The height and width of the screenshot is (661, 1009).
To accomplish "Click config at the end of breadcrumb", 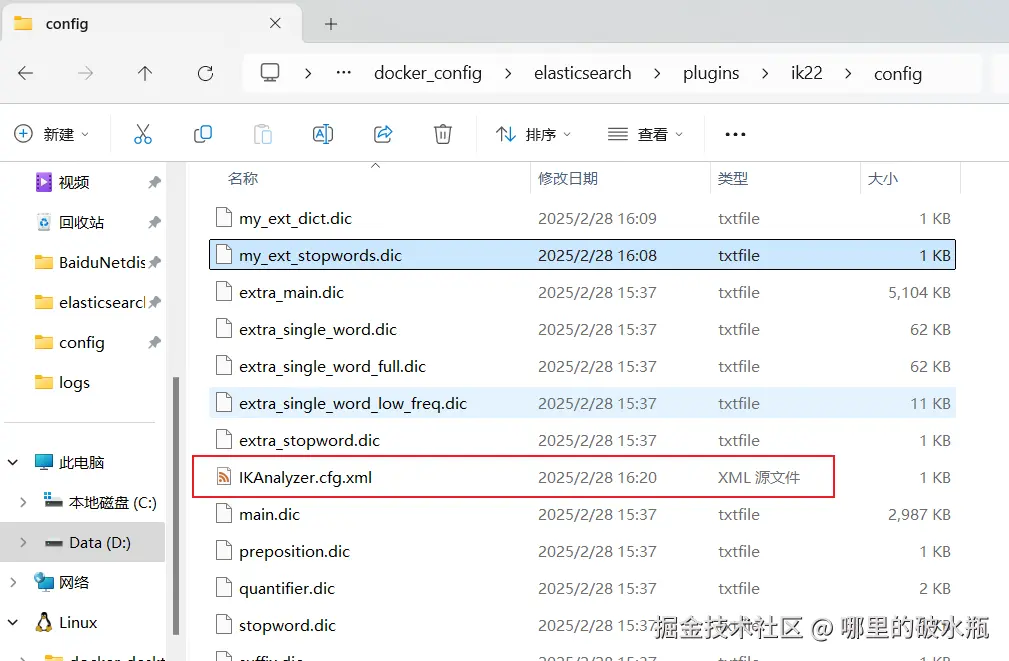I will point(898,74).
